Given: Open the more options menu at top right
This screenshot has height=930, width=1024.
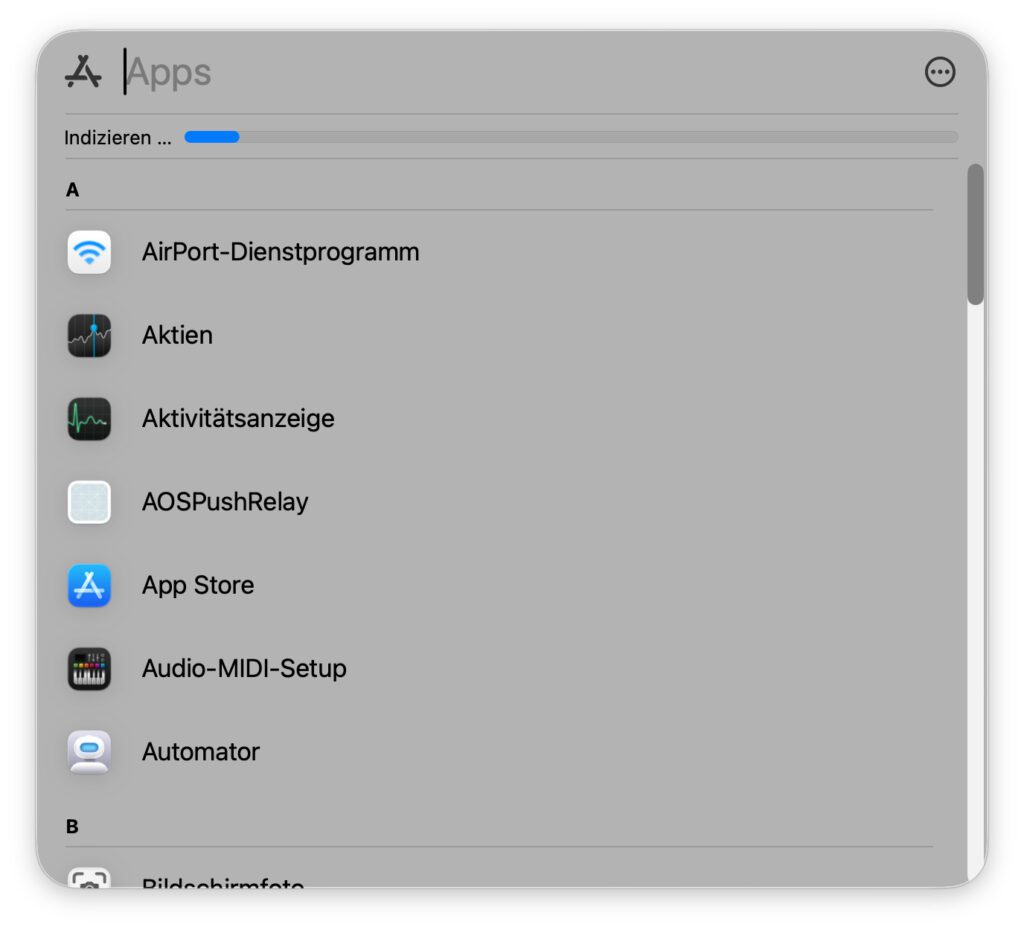Looking at the screenshot, I should (x=940, y=72).
